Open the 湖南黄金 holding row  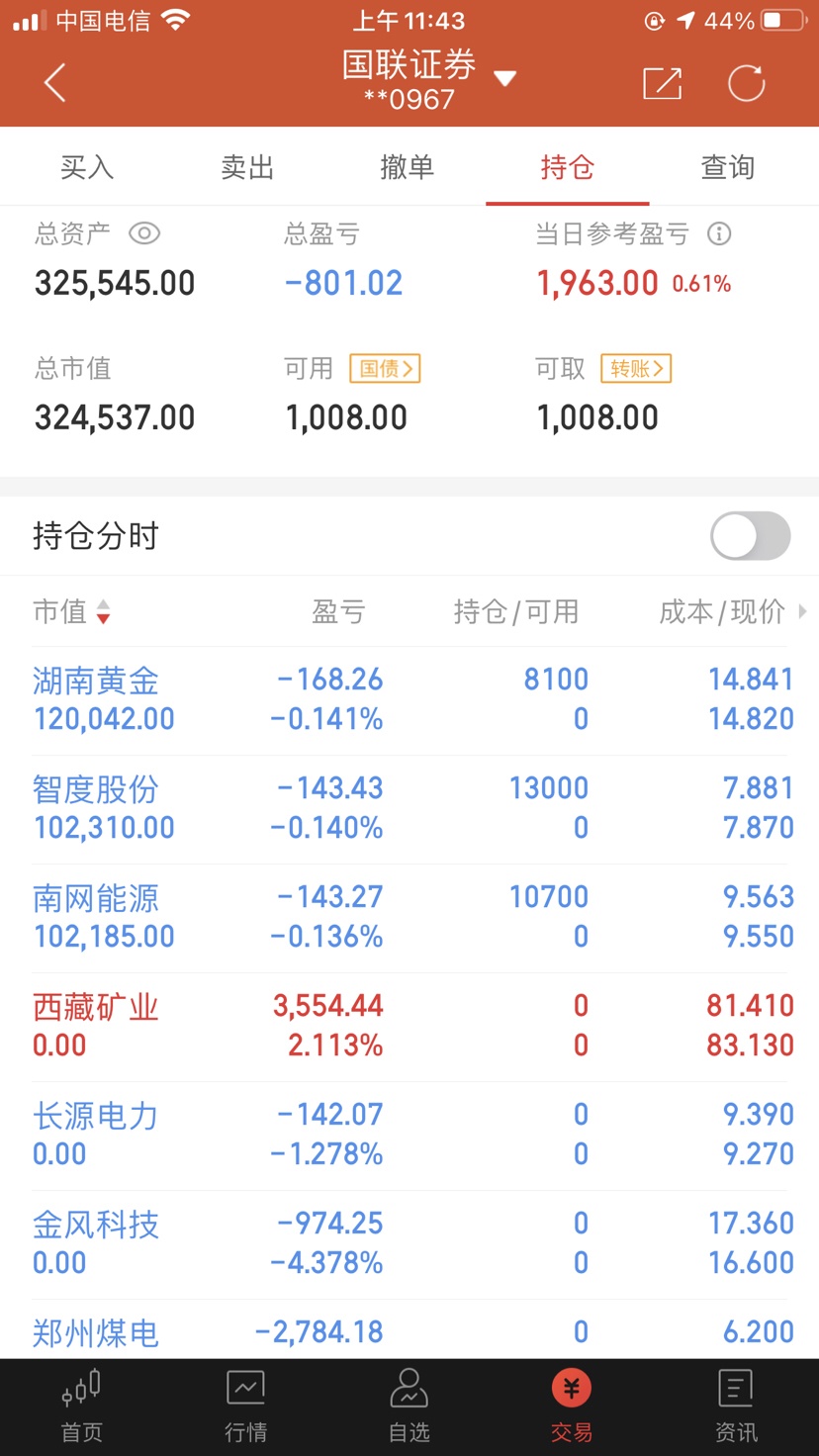(x=409, y=700)
